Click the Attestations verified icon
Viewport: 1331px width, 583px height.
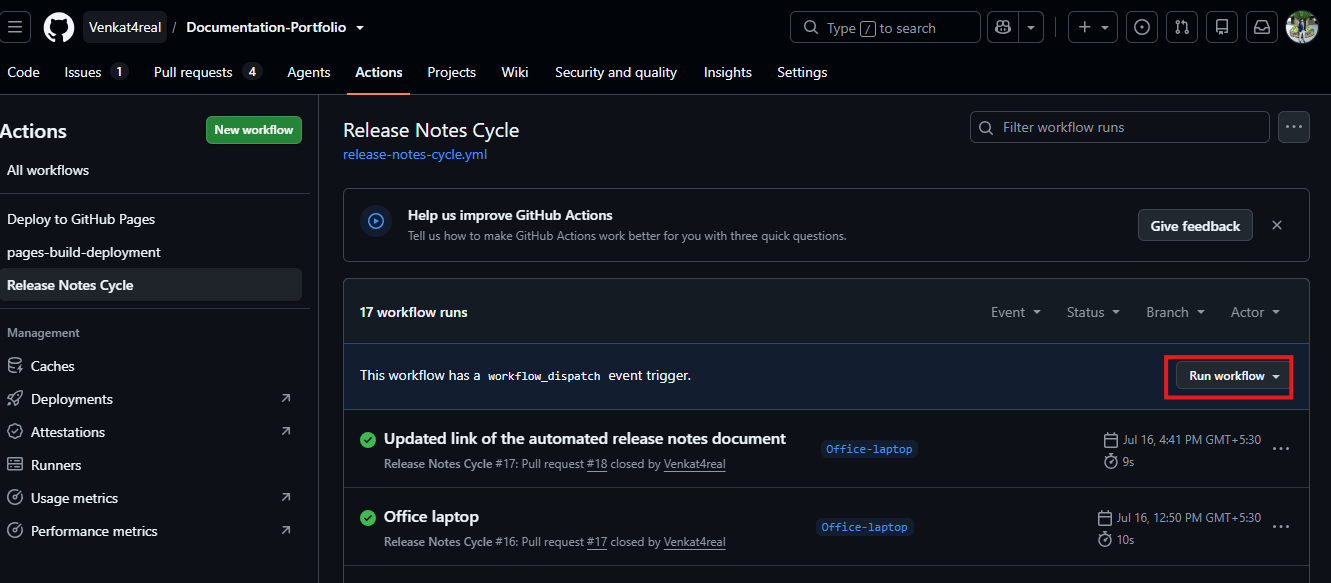pos(15,432)
